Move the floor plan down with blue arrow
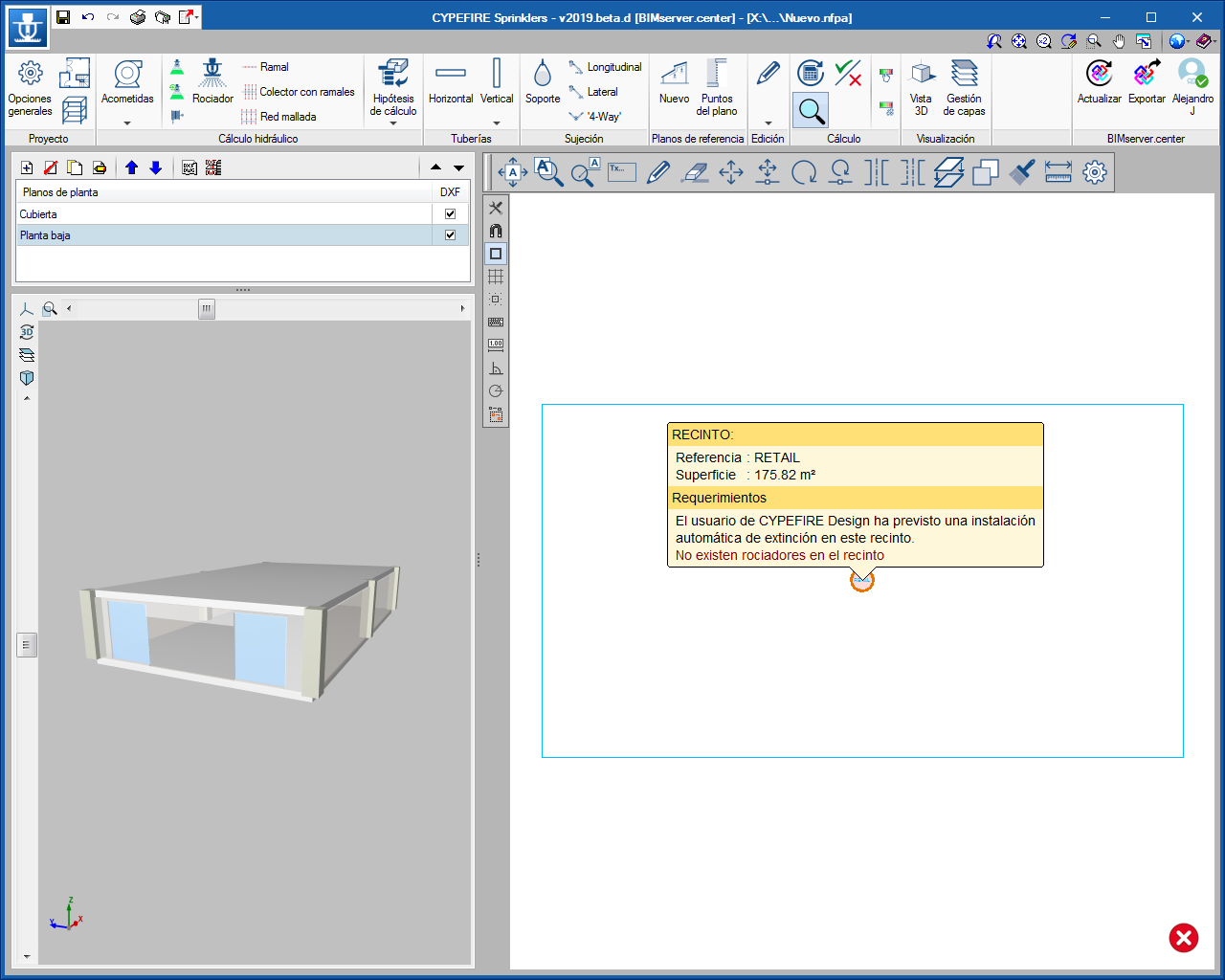Screen dimensions: 1225x980 point(156,167)
